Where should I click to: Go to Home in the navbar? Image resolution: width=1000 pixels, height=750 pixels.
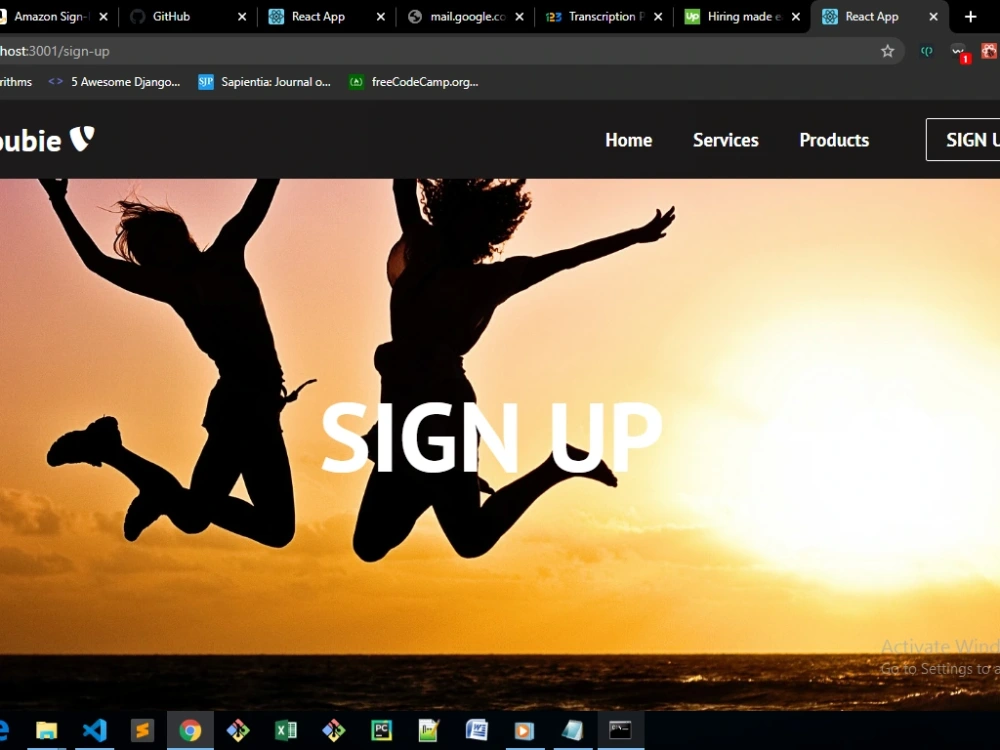click(628, 140)
